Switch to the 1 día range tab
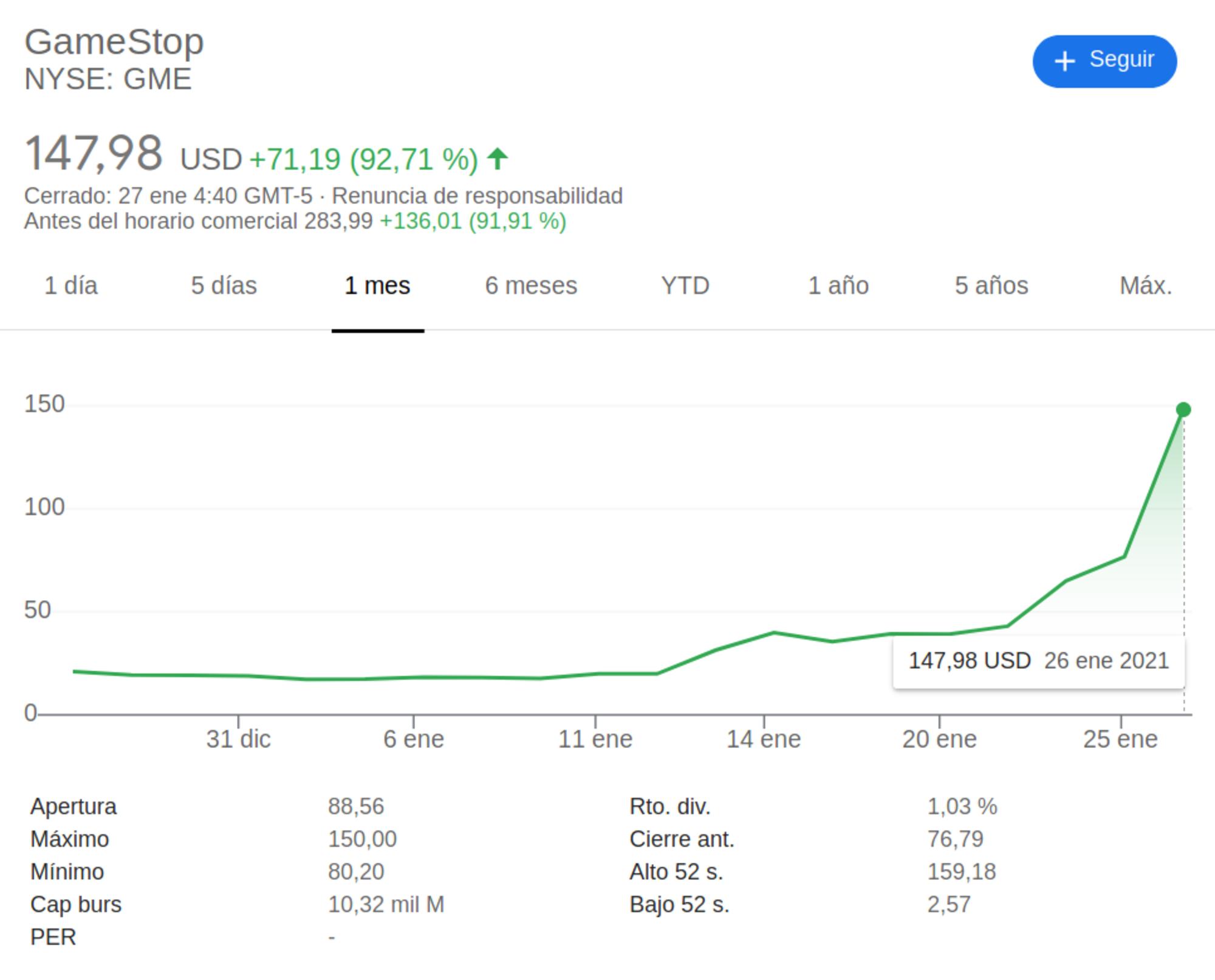Screen dimensions: 1215x980 [70, 286]
